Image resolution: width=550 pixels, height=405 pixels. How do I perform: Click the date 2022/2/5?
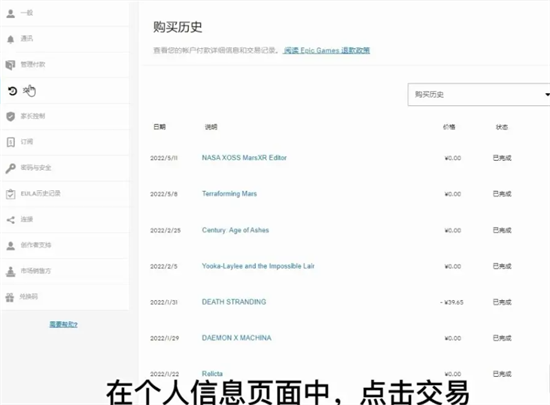tap(164, 266)
